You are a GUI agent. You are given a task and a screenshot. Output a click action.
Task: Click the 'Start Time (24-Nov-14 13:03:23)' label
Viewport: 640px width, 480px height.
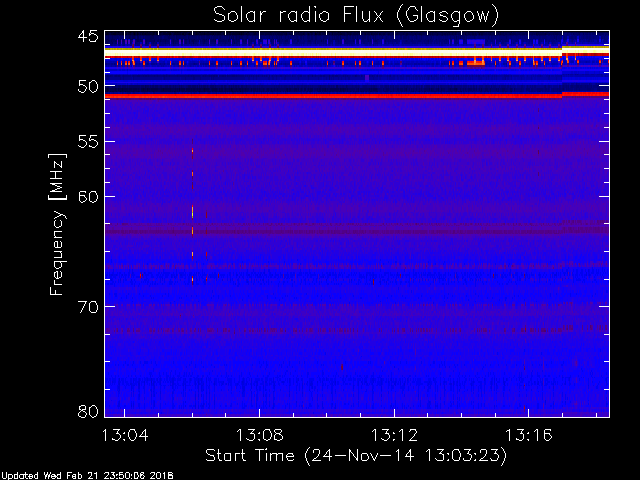356,456
